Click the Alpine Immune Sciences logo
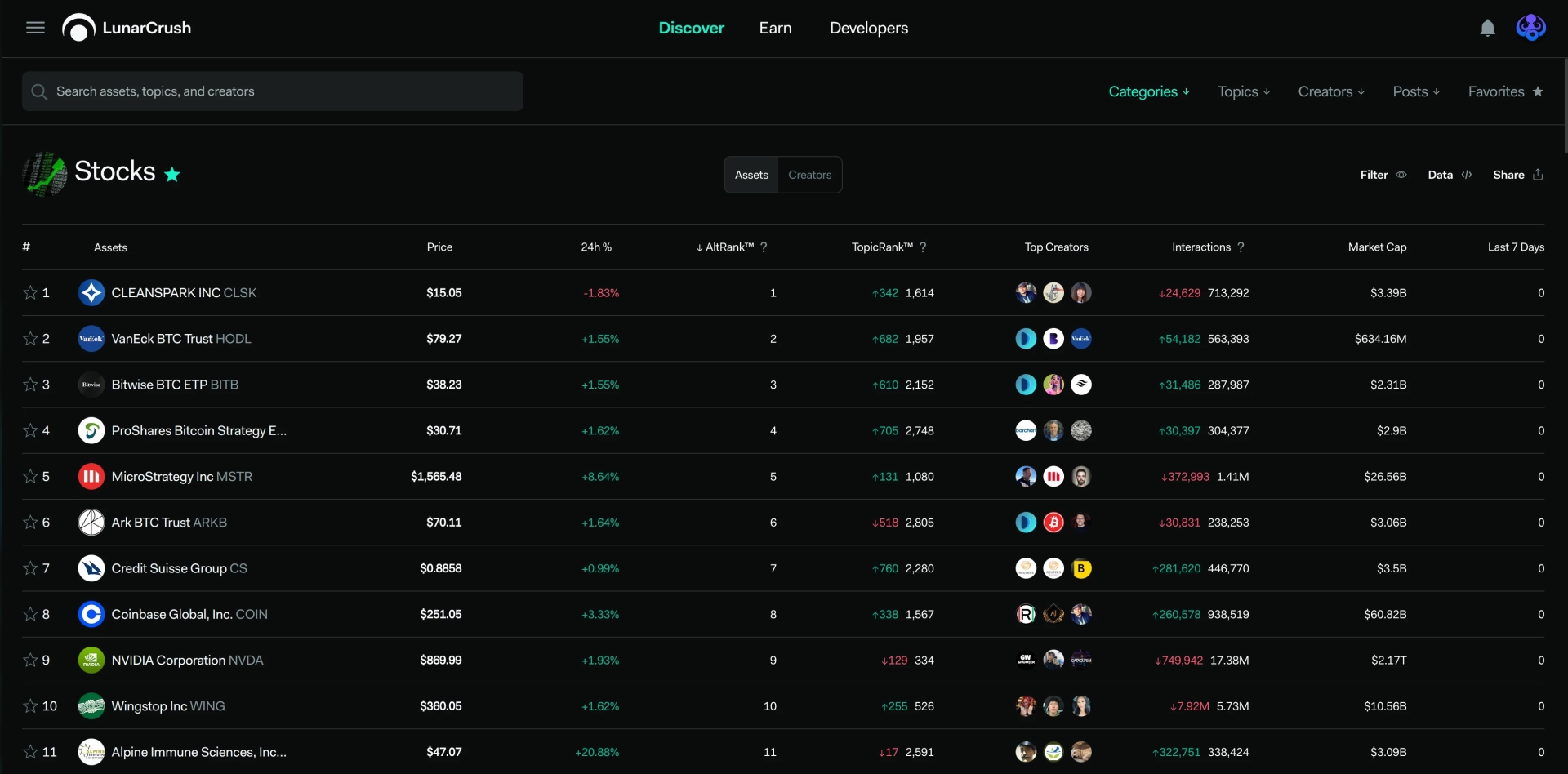Image resolution: width=1568 pixels, height=774 pixels. 91,752
